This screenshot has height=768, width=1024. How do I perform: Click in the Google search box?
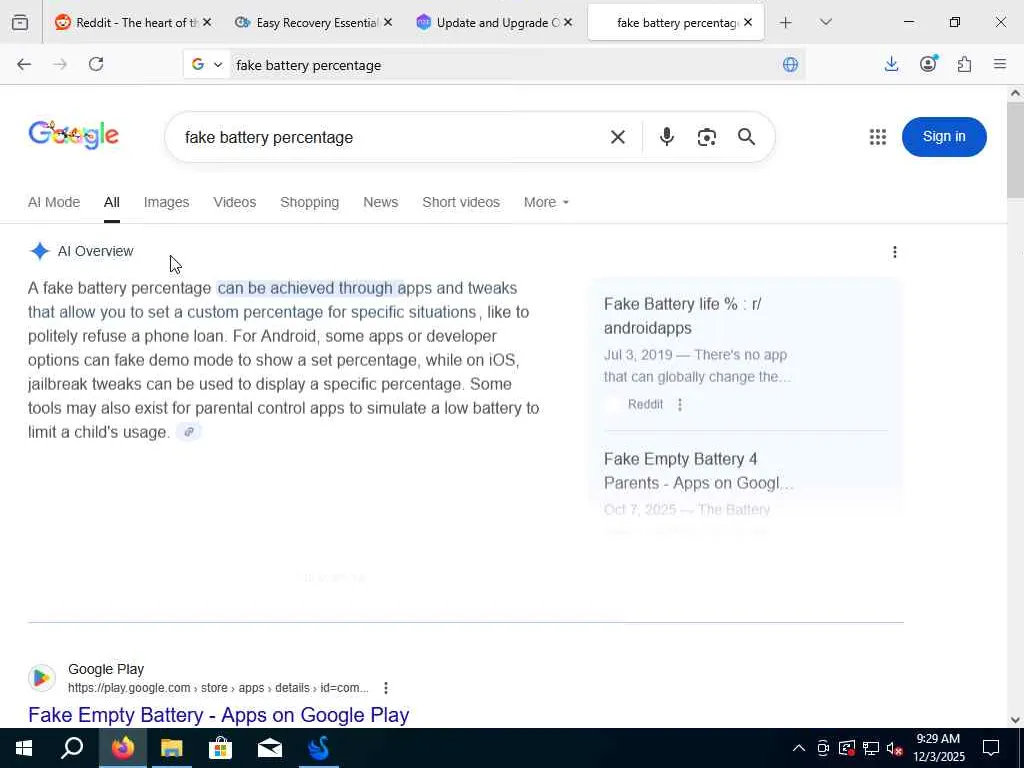392,137
